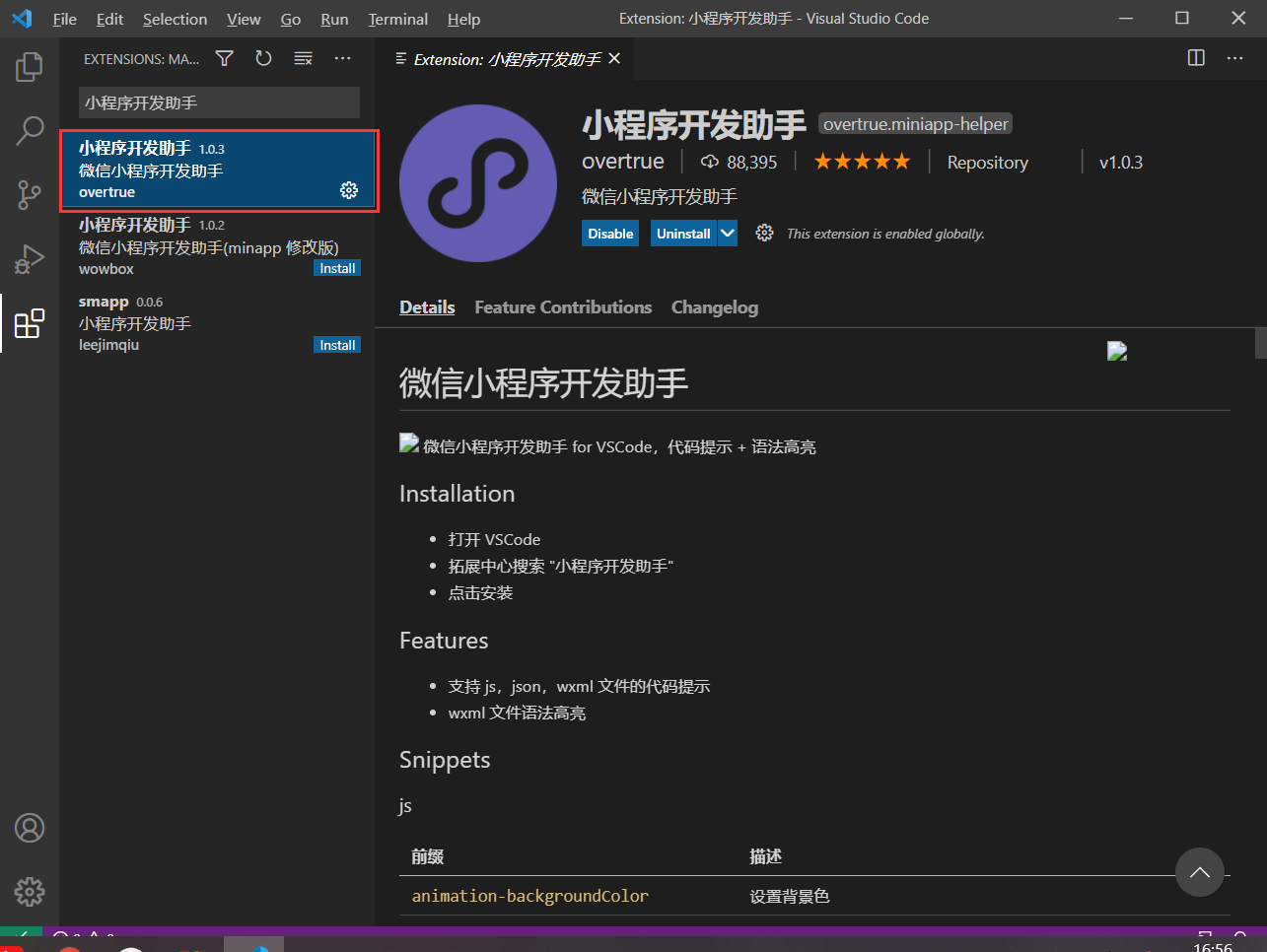Click the download count 88,395
The height and width of the screenshot is (952, 1267).
click(x=739, y=162)
